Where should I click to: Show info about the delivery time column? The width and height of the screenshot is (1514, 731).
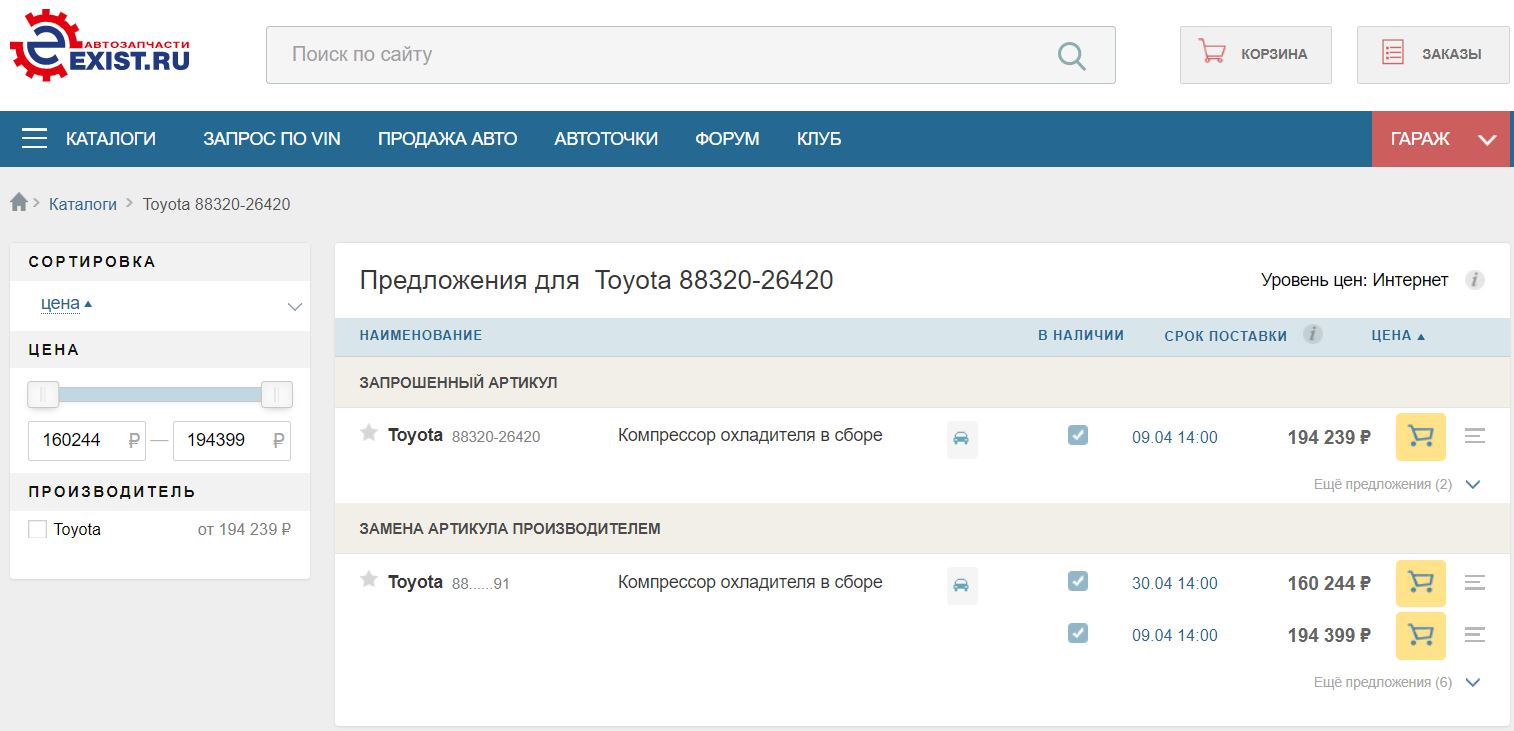(x=1313, y=334)
